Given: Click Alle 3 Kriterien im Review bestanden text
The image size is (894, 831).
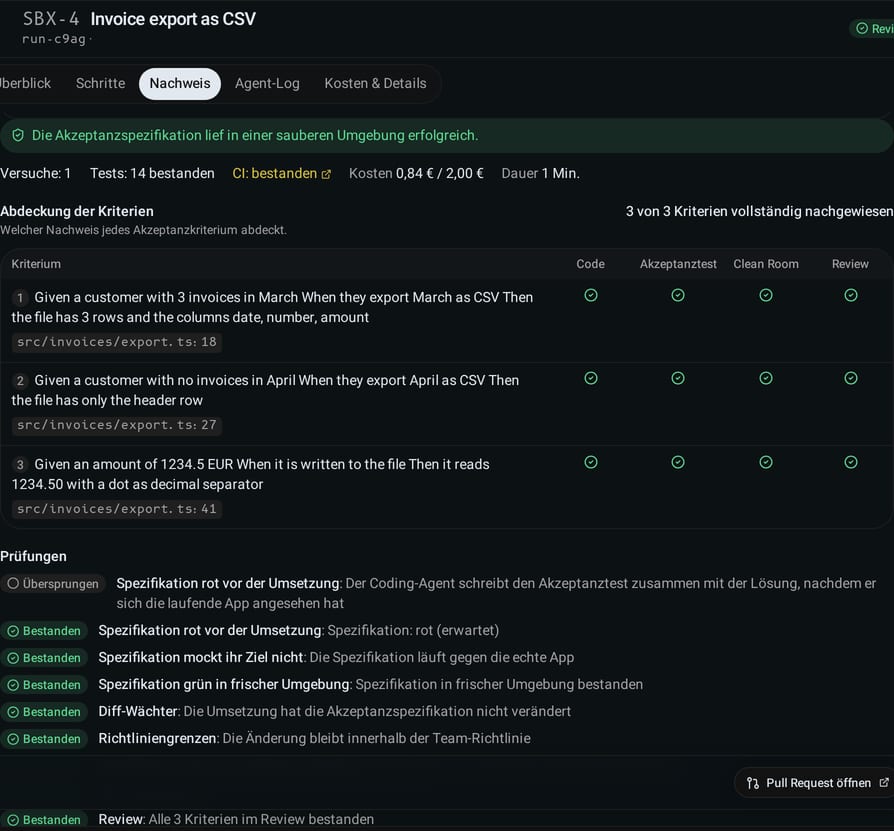Looking at the screenshot, I should tap(261, 819).
